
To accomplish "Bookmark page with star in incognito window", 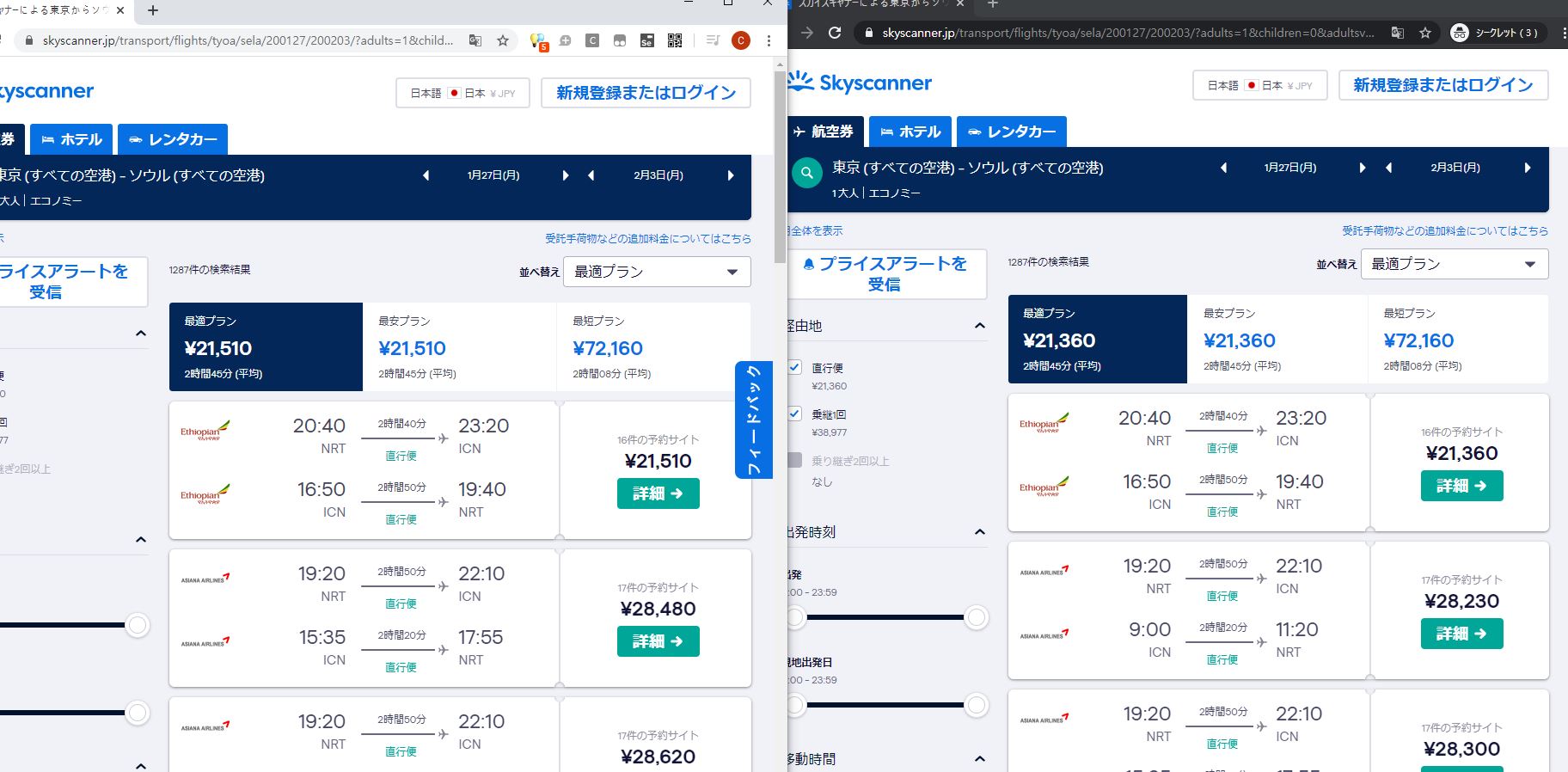I will pos(1424,33).
